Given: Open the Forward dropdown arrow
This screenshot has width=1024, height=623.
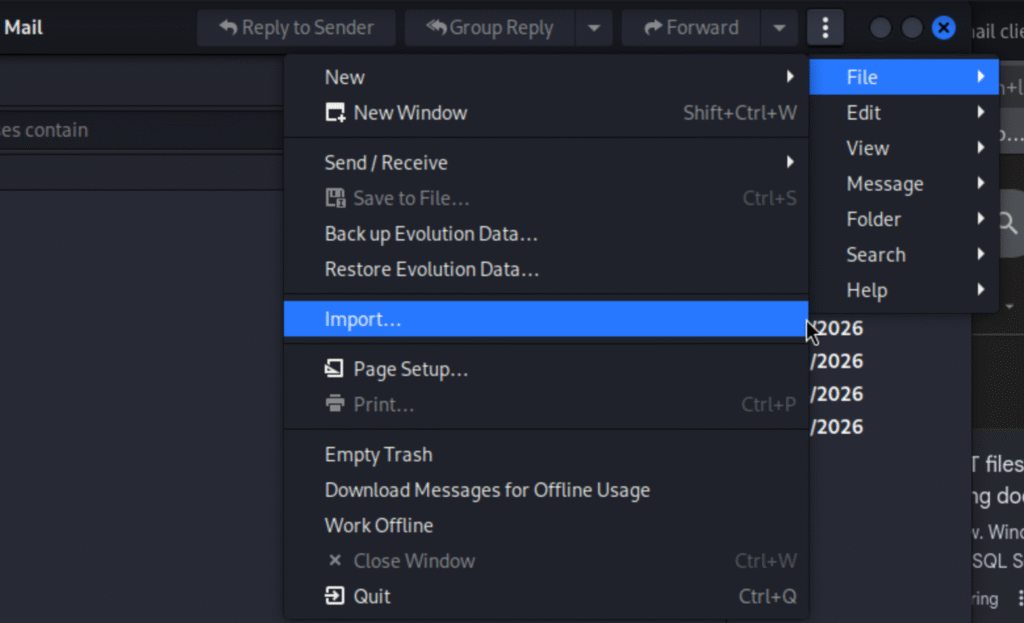Looking at the screenshot, I should [x=779, y=28].
